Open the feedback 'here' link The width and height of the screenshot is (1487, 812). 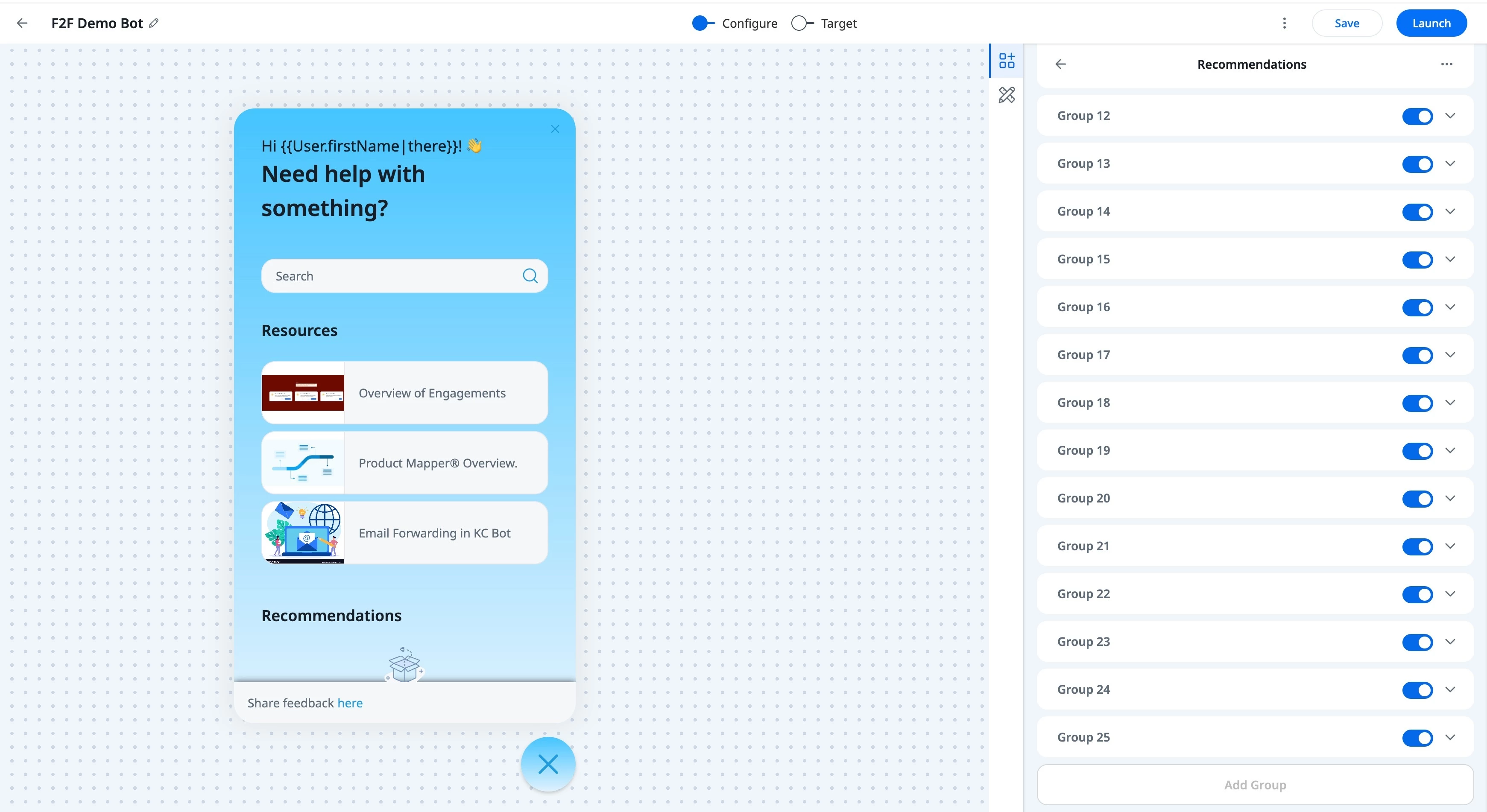(350, 703)
